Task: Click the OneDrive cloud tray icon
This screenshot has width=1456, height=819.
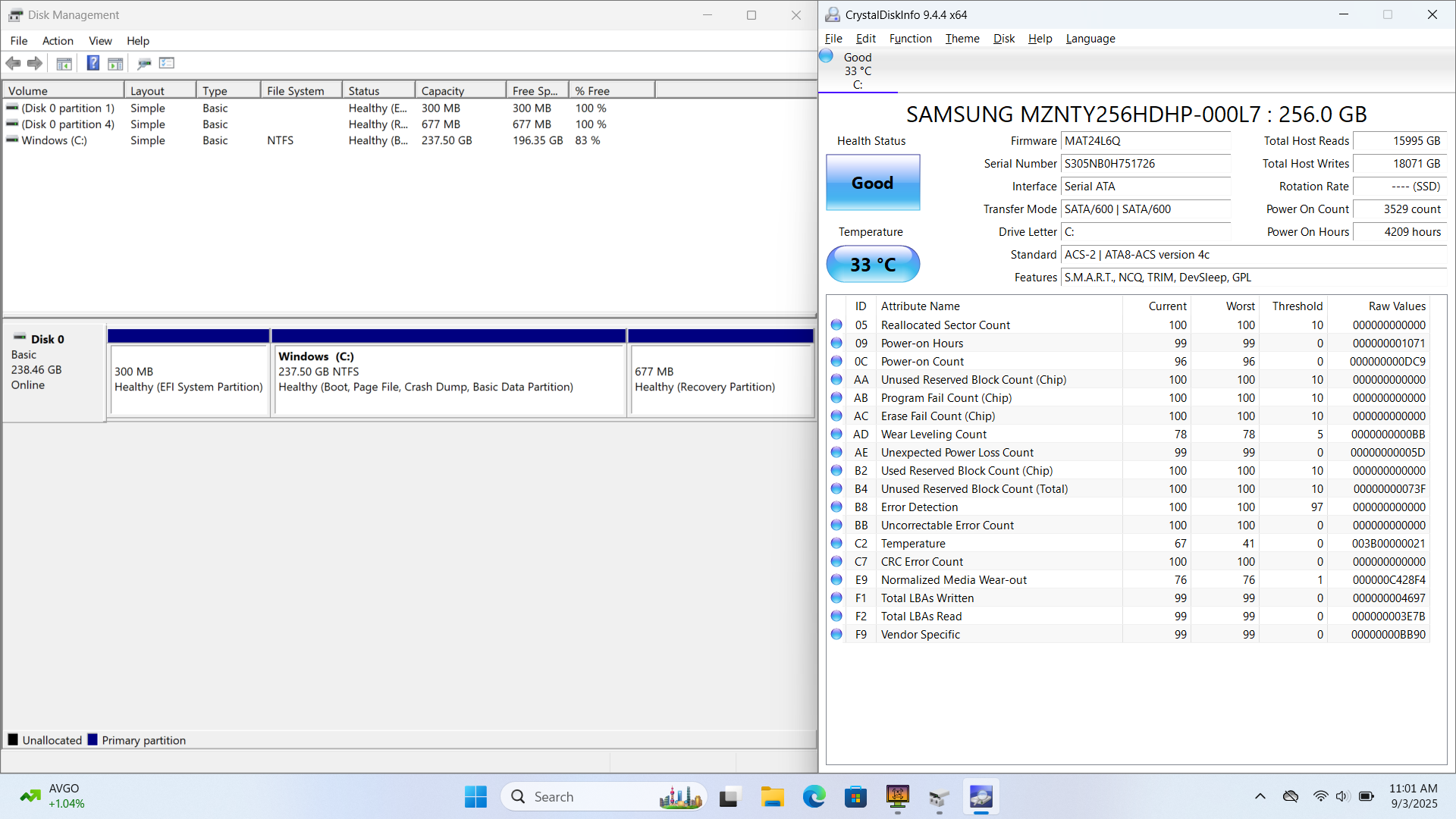Action: click(x=1290, y=796)
